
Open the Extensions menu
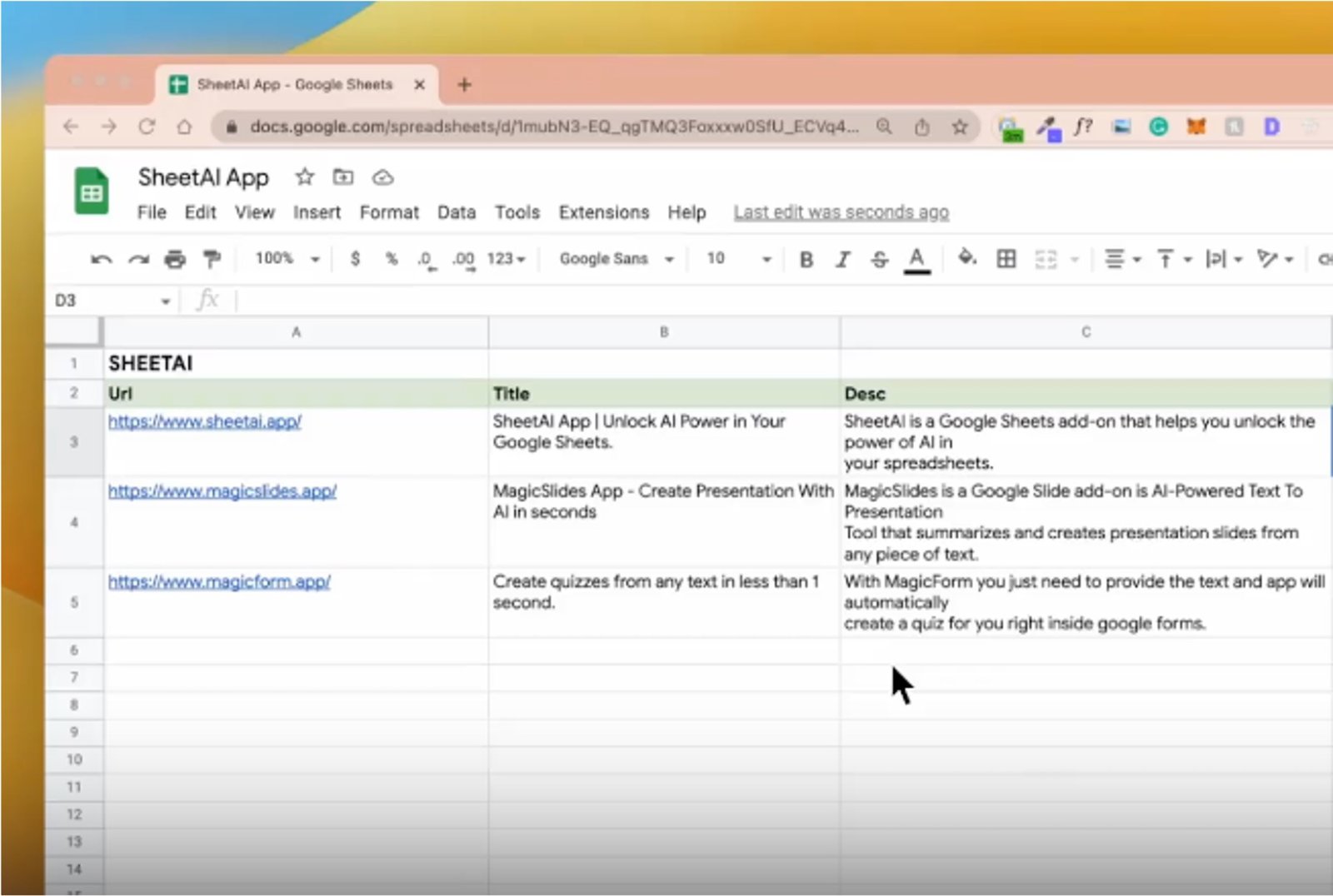(604, 212)
